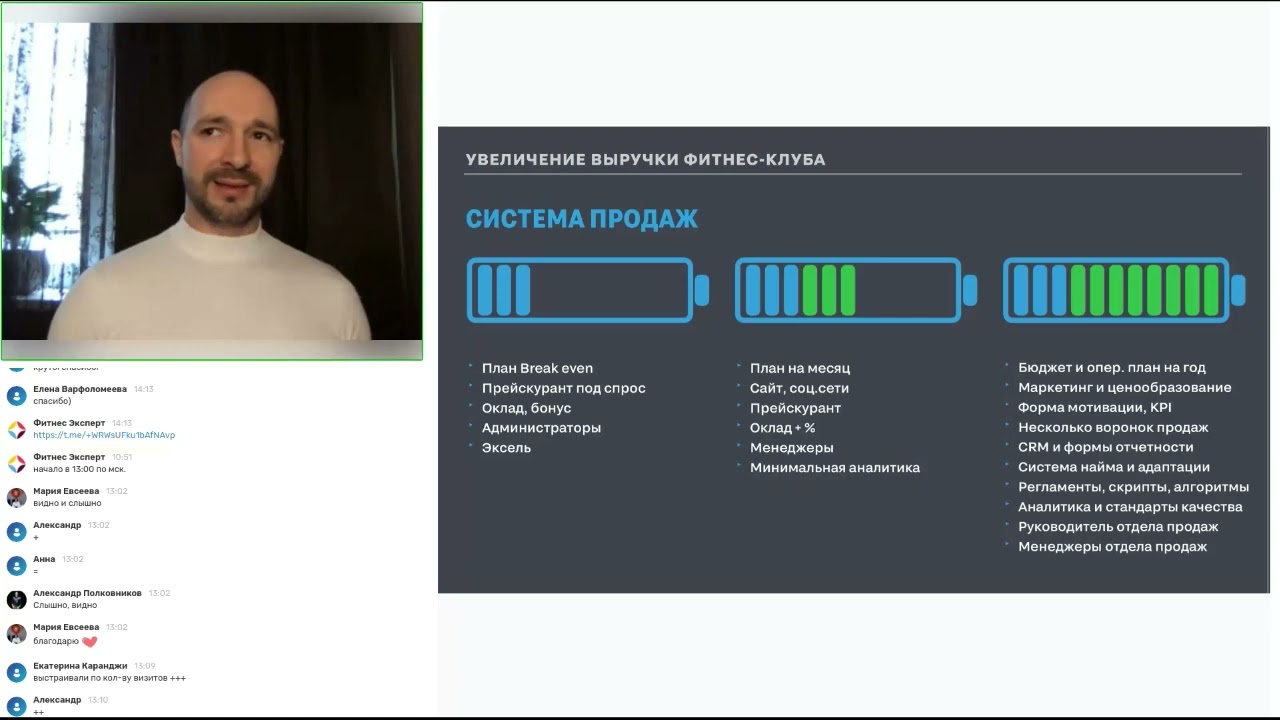Click the bullet 'Бюджет и опер. план на год'
Viewport: 1280px width, 720px height.
[x=1112, y=367]
